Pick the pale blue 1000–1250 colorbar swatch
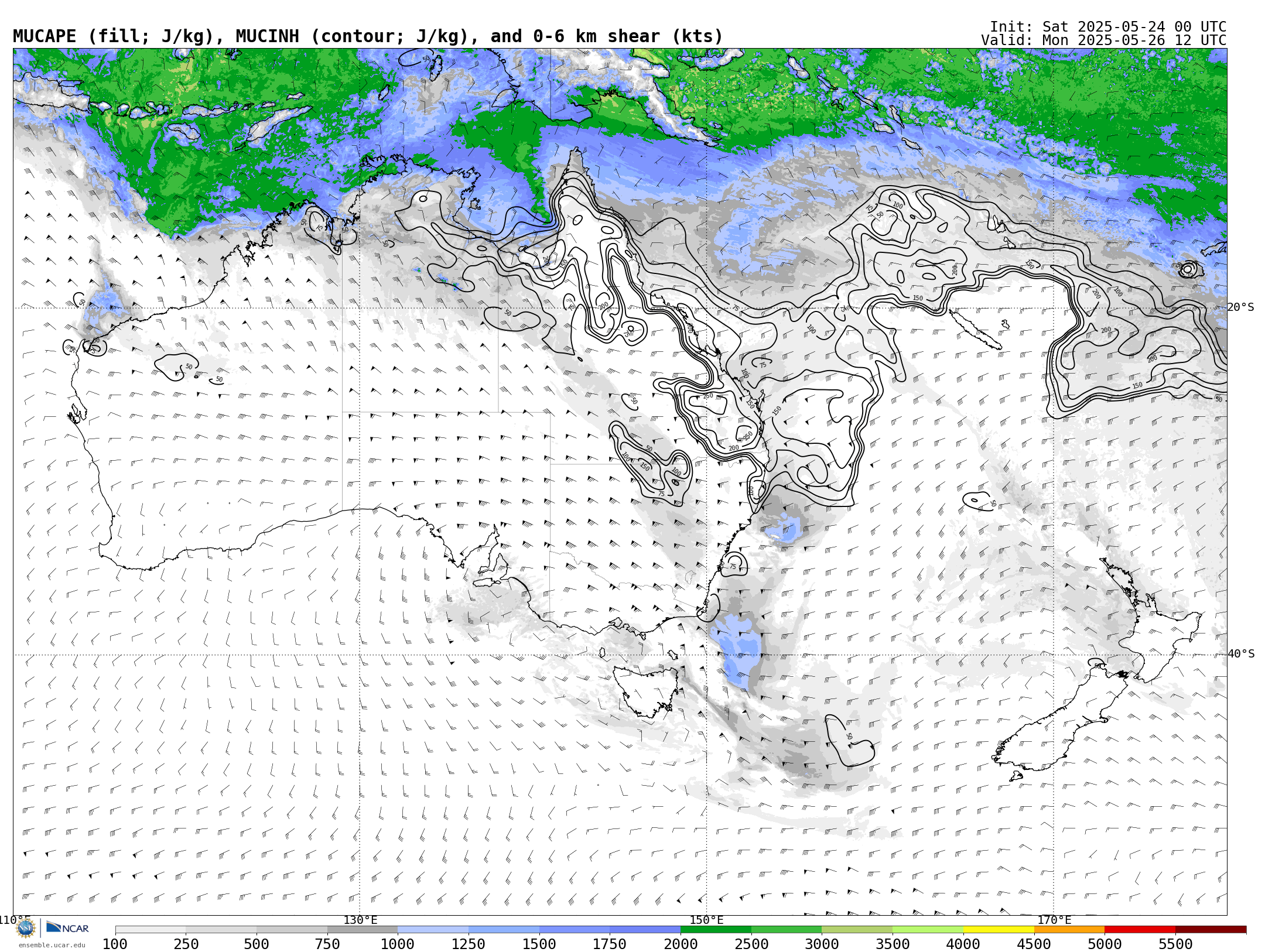Screen dimensions: 1265x952 click(433, 930)
